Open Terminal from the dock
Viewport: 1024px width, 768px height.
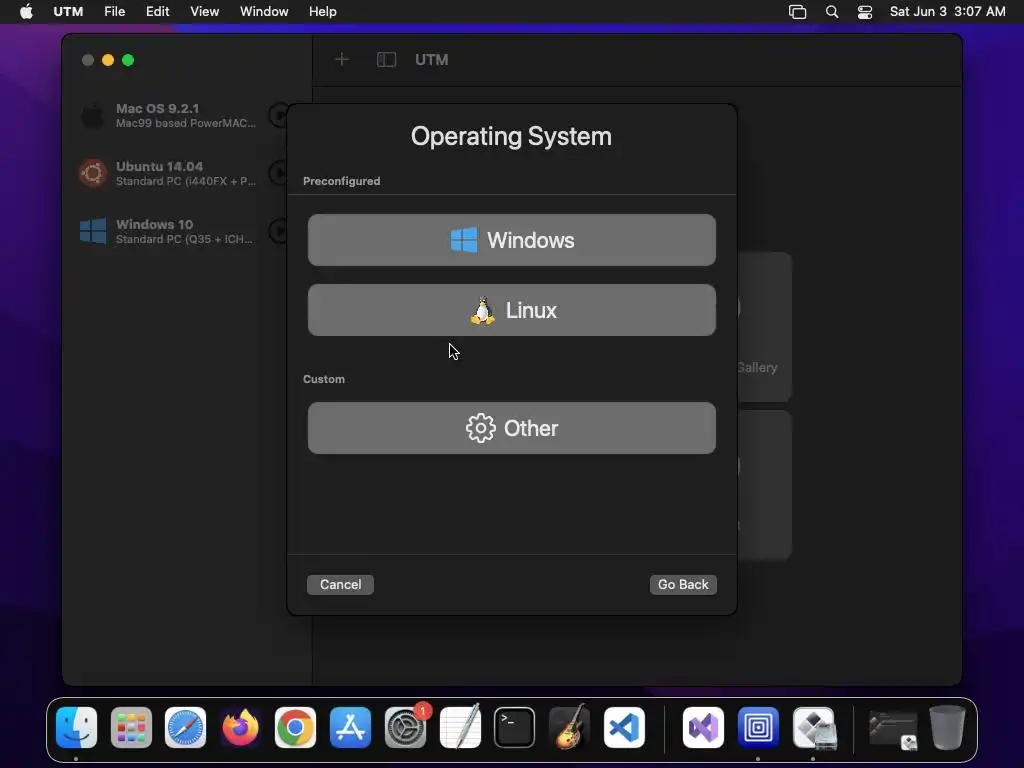[515, 728]
